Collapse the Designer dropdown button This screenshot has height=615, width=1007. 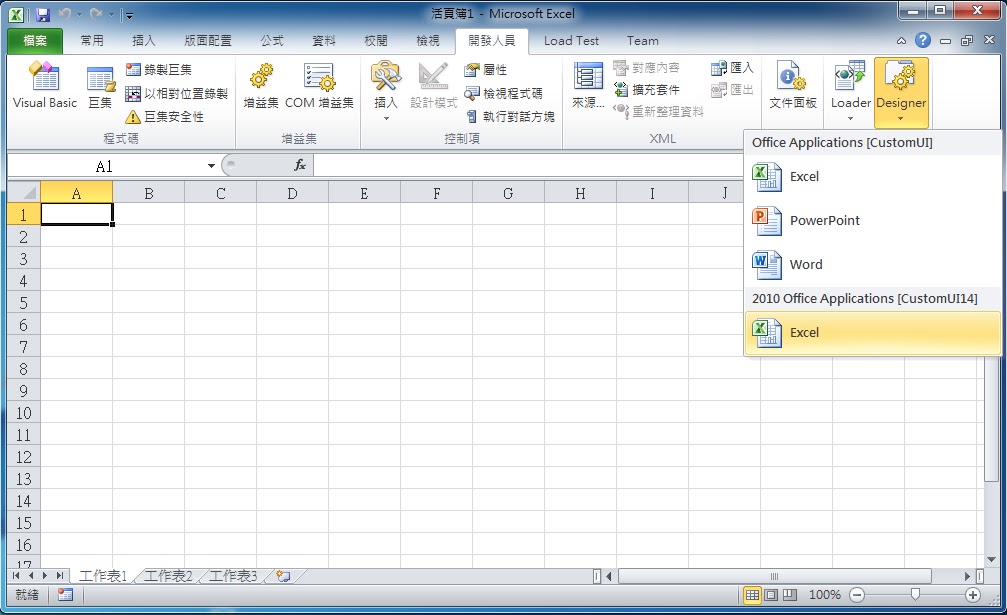point(901,92)
